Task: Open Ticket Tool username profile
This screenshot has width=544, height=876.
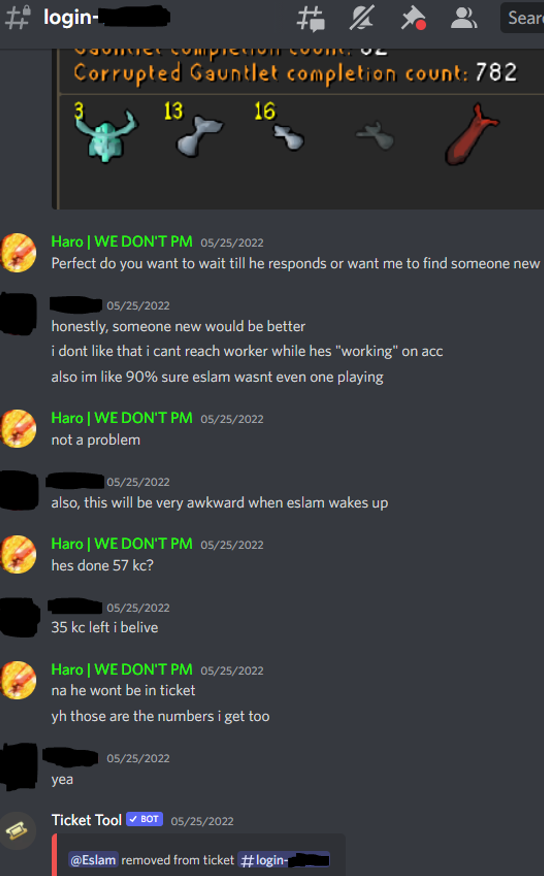Action: pos(87,820)
